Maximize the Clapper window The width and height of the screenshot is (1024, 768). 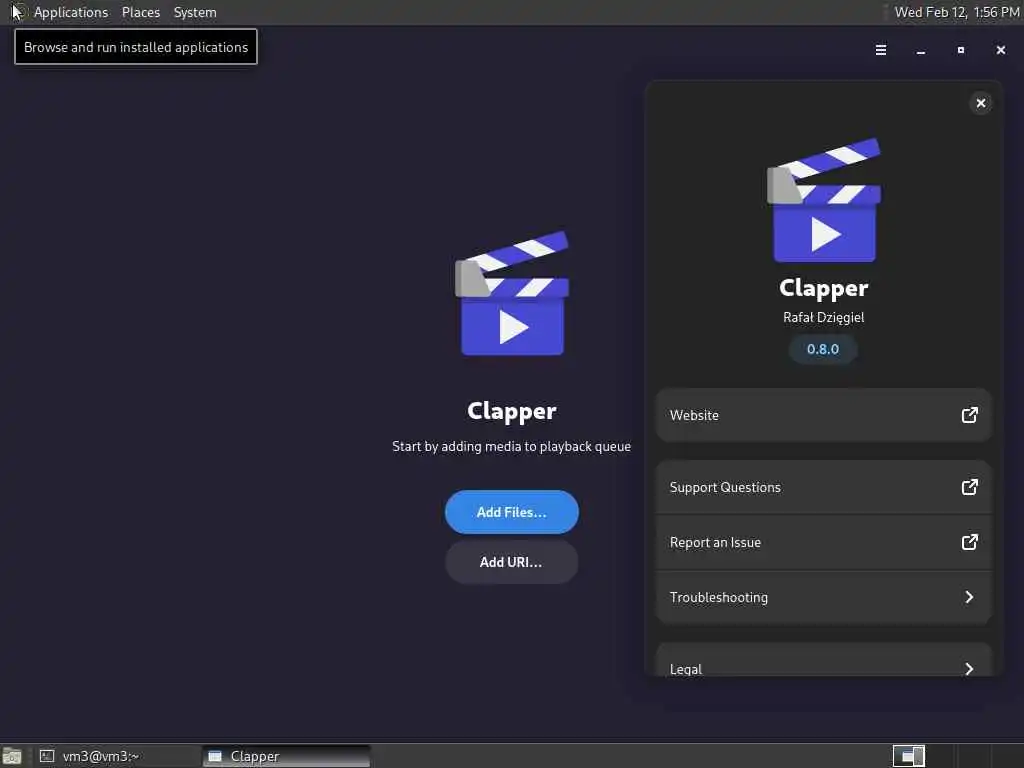pyautogui.click(x=961, y=50)
